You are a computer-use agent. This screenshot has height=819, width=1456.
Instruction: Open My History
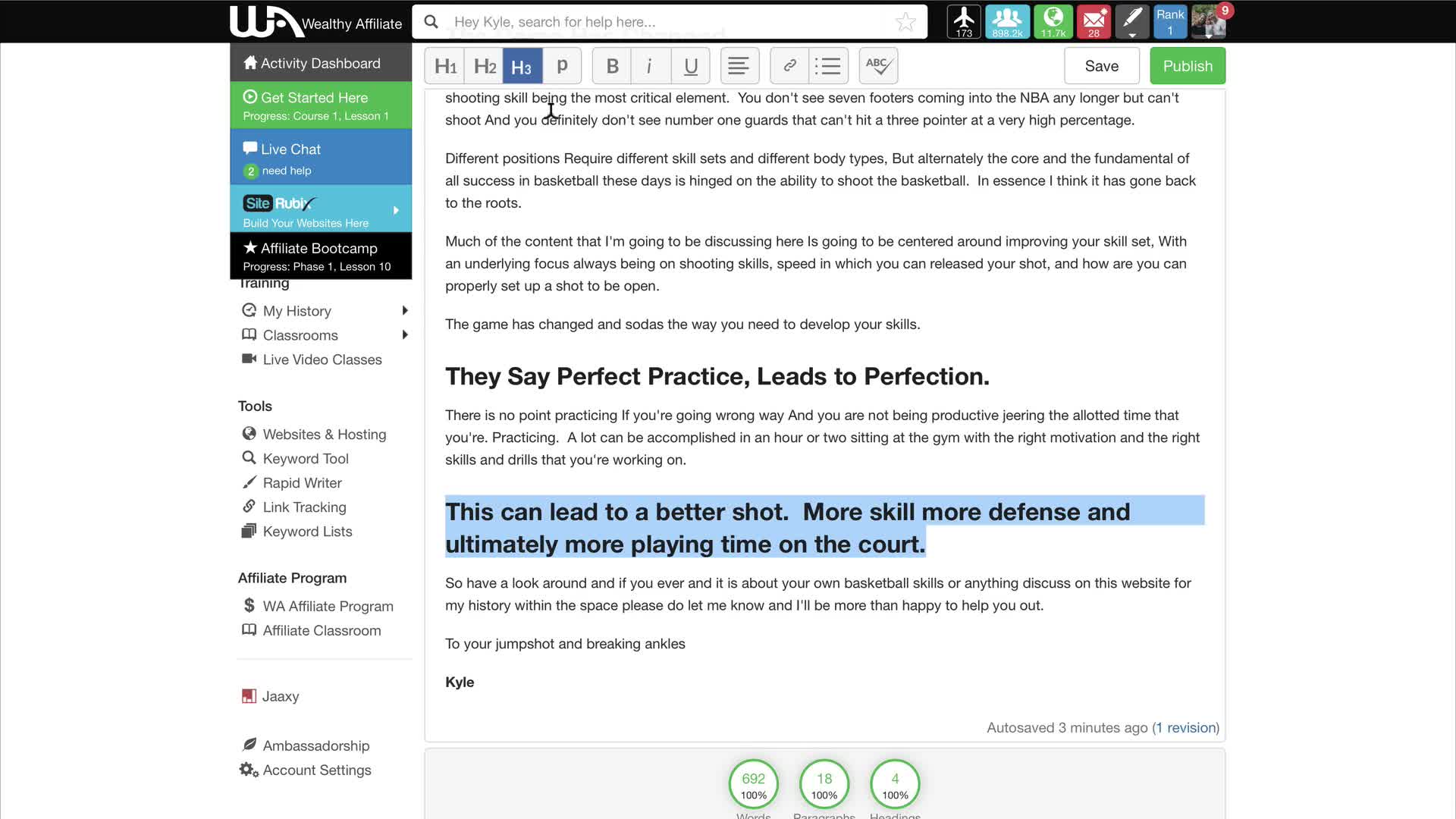tap(297, 311)
